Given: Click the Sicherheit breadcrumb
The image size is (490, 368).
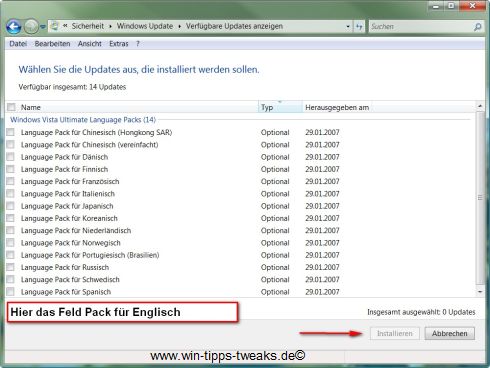Looking at the screenshot, I should 88,26.
